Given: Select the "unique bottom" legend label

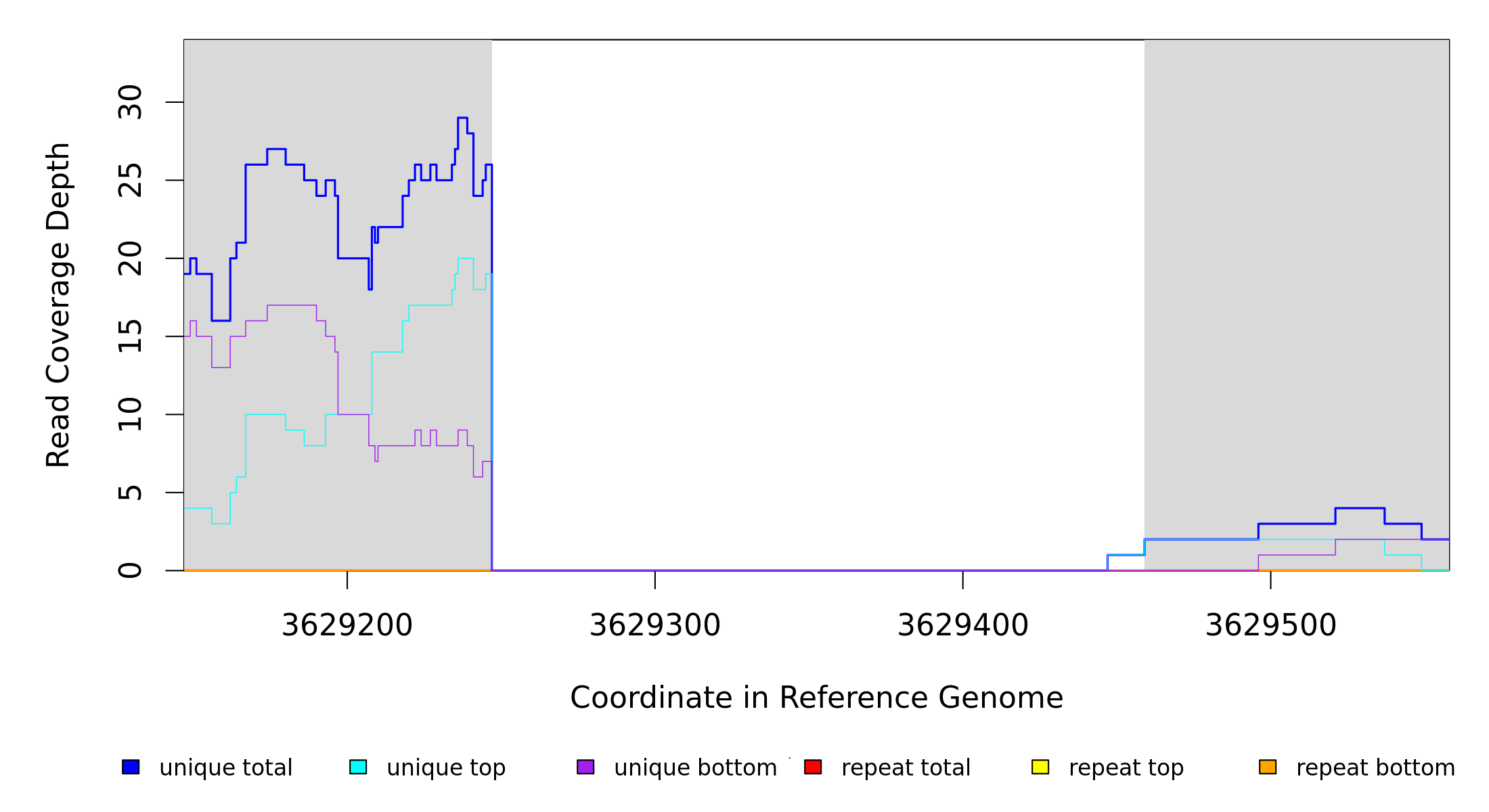Looking at the screenshot, I should [x=695, y=768].
